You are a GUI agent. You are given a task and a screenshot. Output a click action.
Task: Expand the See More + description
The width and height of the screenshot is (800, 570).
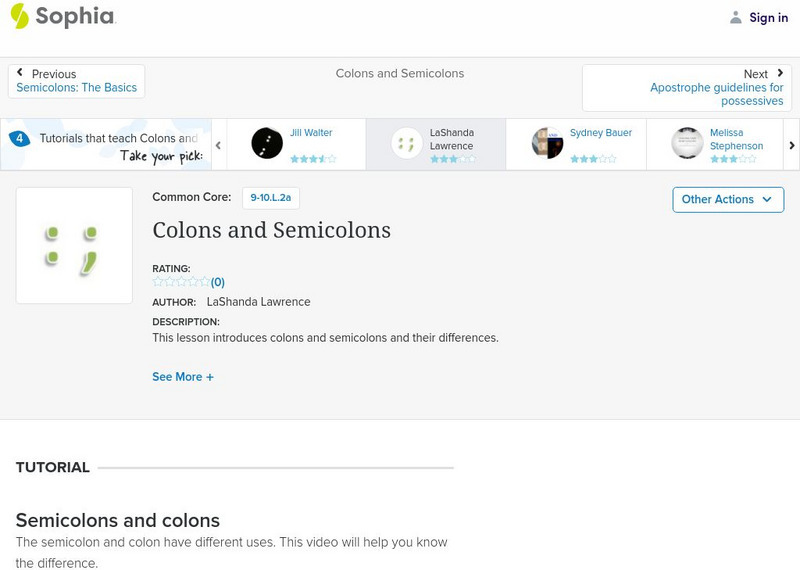click(x=183, y=377)
